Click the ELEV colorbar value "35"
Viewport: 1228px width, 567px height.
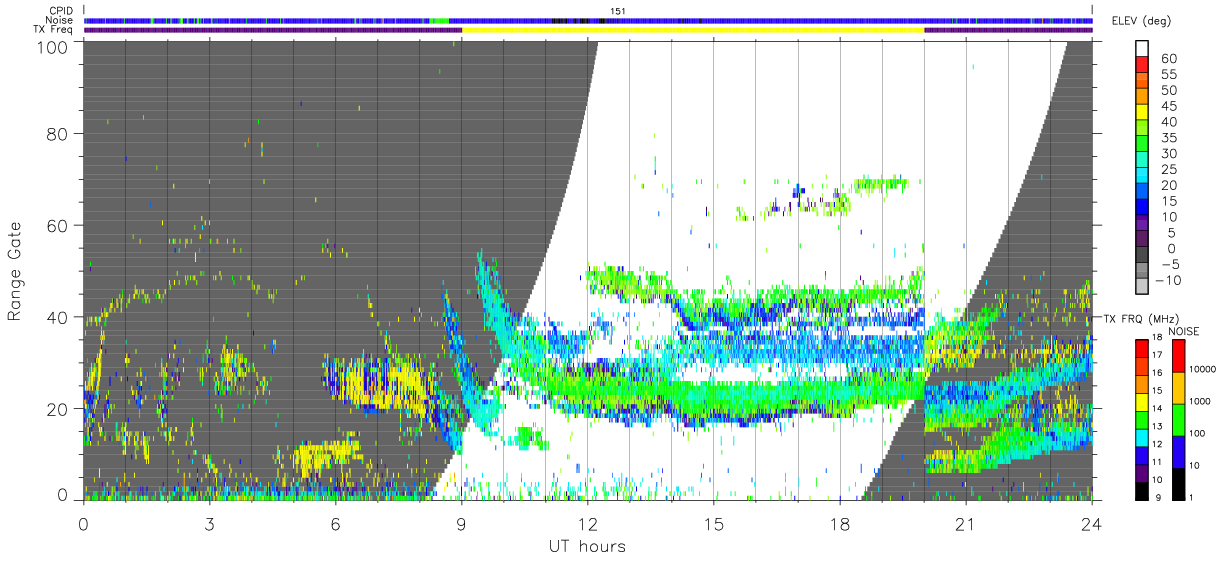1168,138
